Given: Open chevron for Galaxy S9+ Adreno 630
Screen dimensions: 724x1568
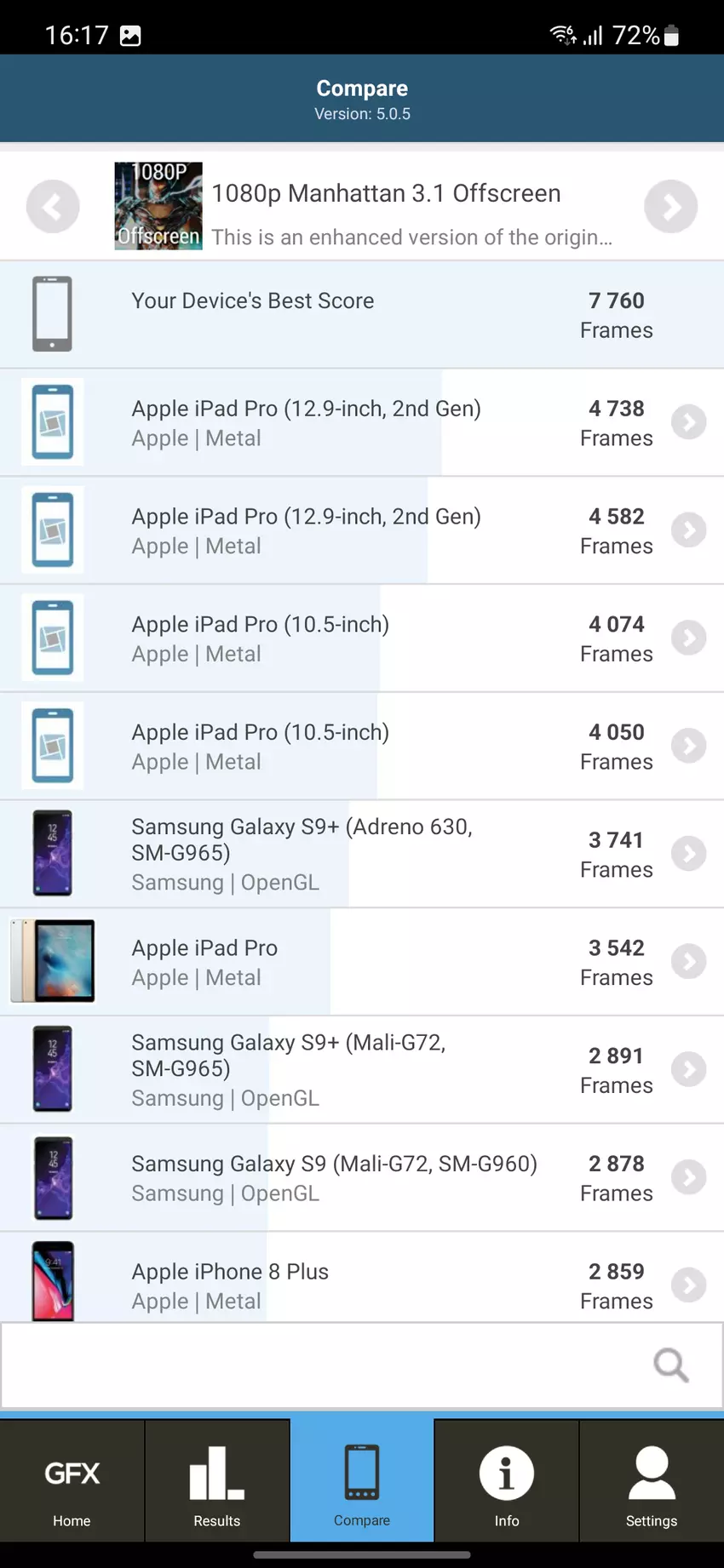Looking at the screenshot, I should coord(688,854).
